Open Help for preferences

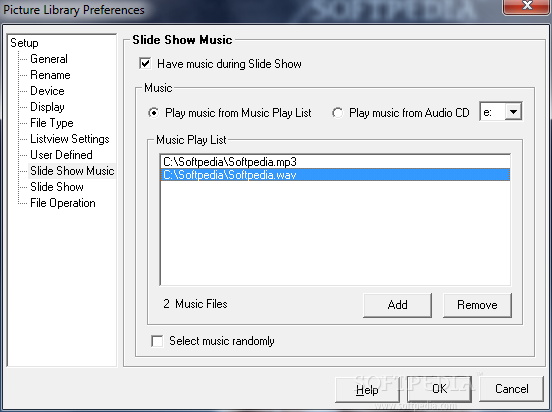click(x=367, y=389)
